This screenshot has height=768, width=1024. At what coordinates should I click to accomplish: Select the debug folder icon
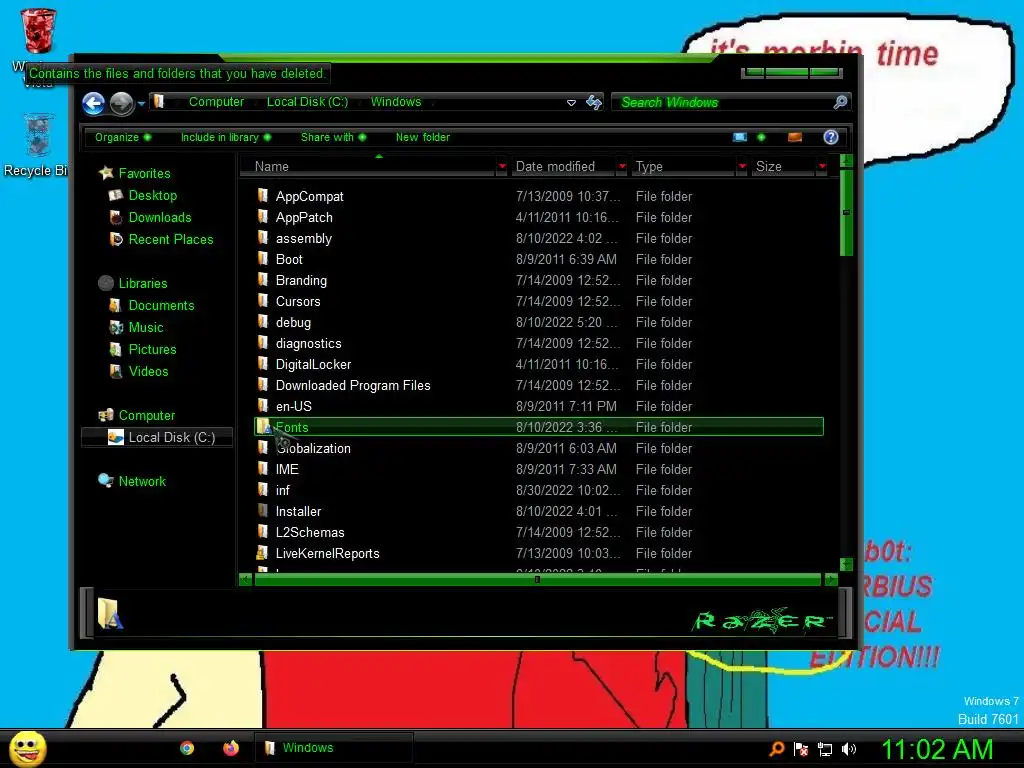[x=263, y=321]
